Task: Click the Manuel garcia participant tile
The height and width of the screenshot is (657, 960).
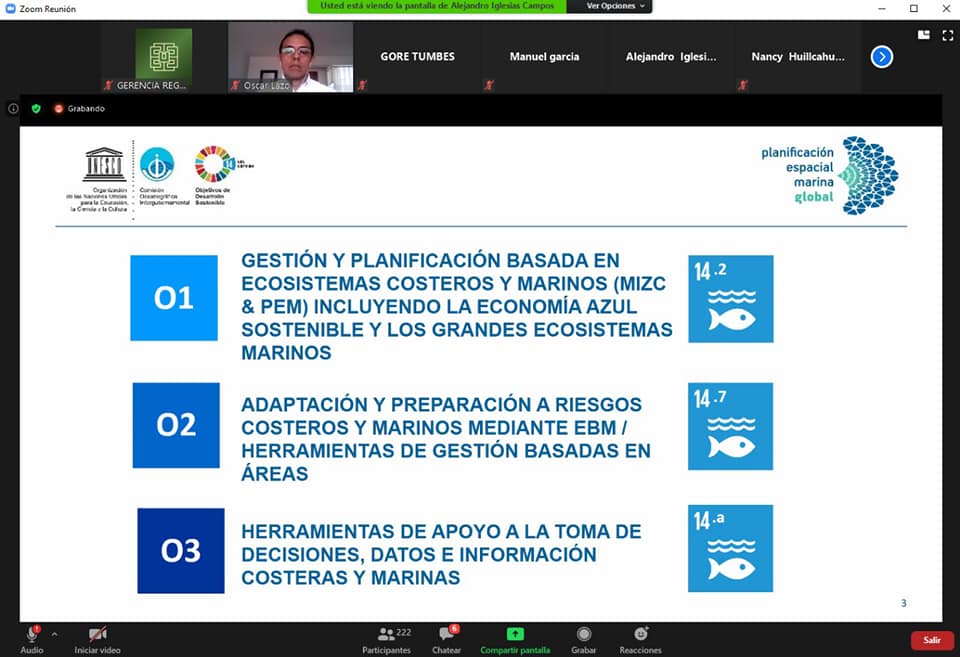Action: (544, 57)
